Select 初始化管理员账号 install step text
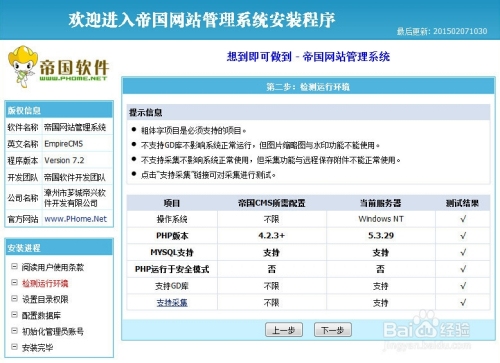 pyautogui.click(x=53, y=331)
